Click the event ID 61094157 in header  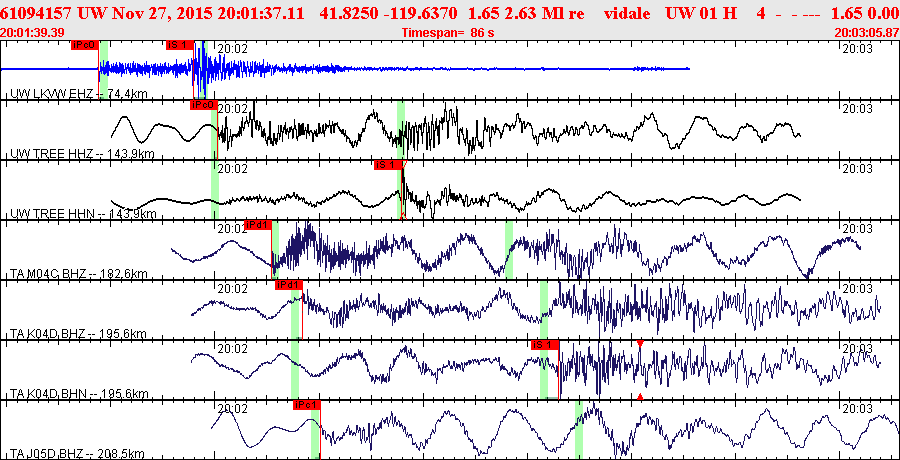coord(37,12)
